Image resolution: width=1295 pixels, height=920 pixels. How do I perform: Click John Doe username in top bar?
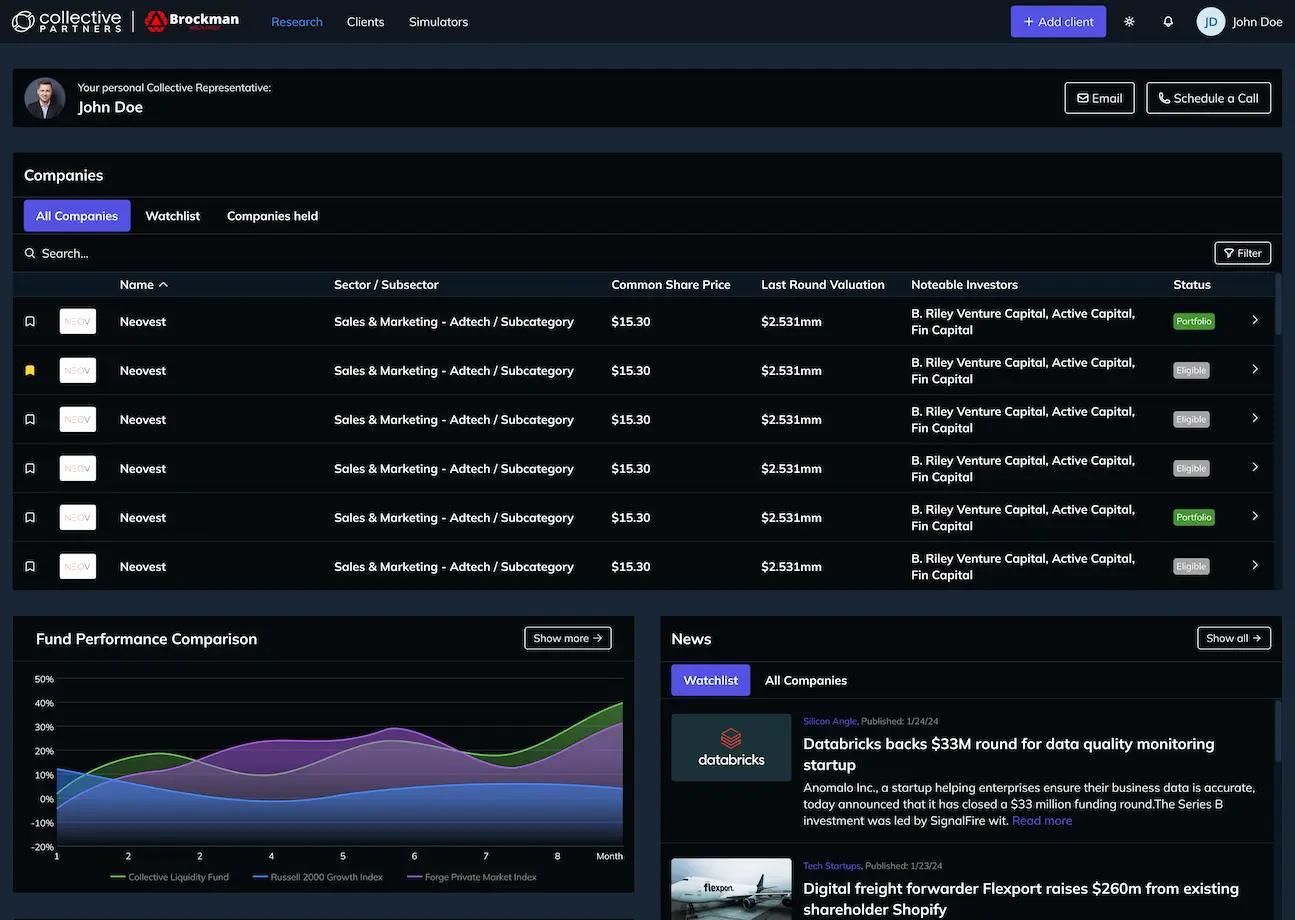pos(1257,22)
